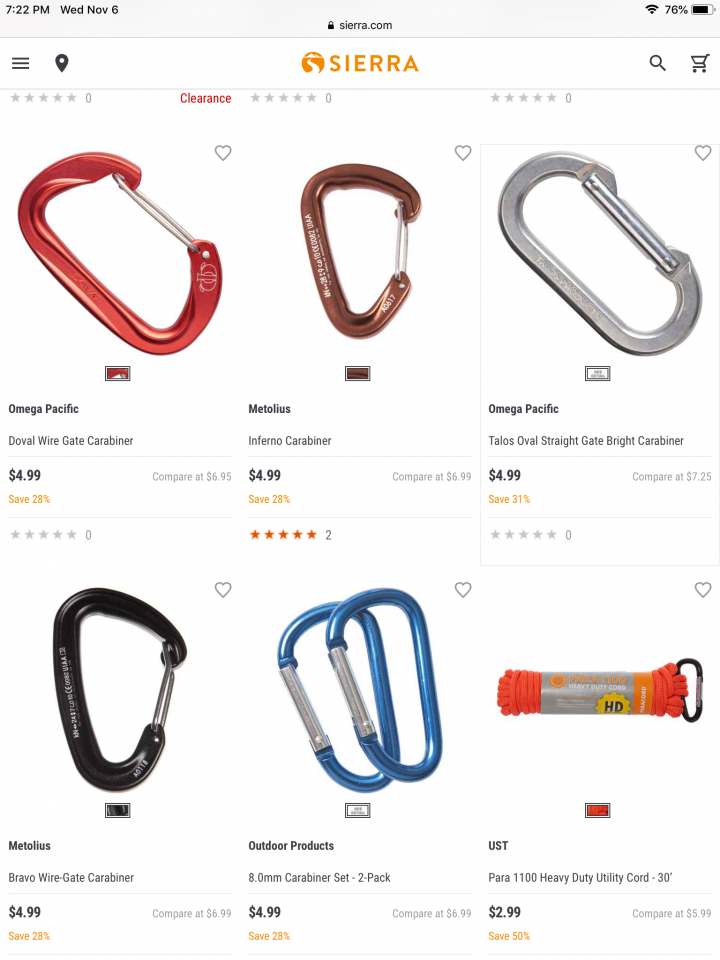Choose the orange swatch under Para 1100 cord
The height and width of the screenshot is (960, 720).
tap(598, 811)
